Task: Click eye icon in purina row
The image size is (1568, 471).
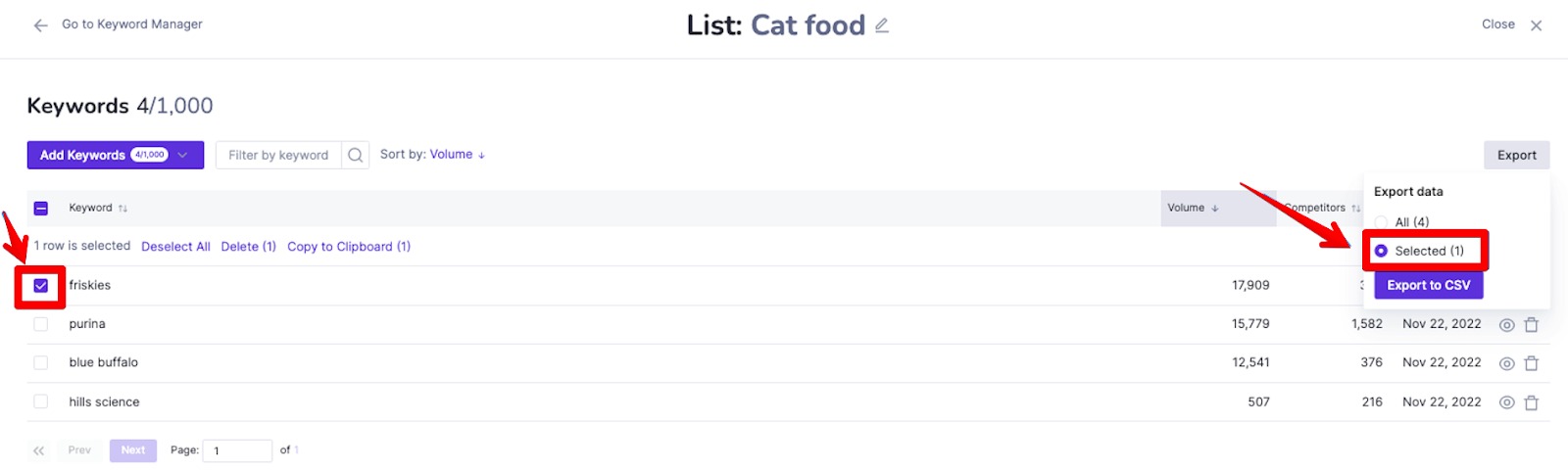Action: click(x=1507, y=325)
